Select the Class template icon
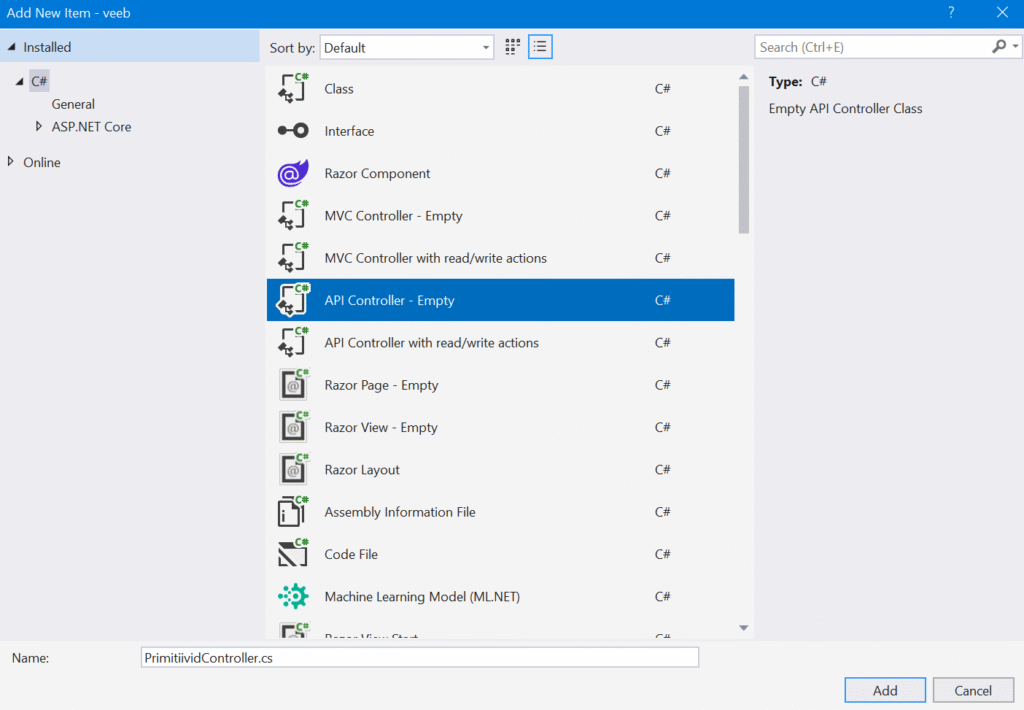The height and width of the screenshot is (710, 1024). 293,89
